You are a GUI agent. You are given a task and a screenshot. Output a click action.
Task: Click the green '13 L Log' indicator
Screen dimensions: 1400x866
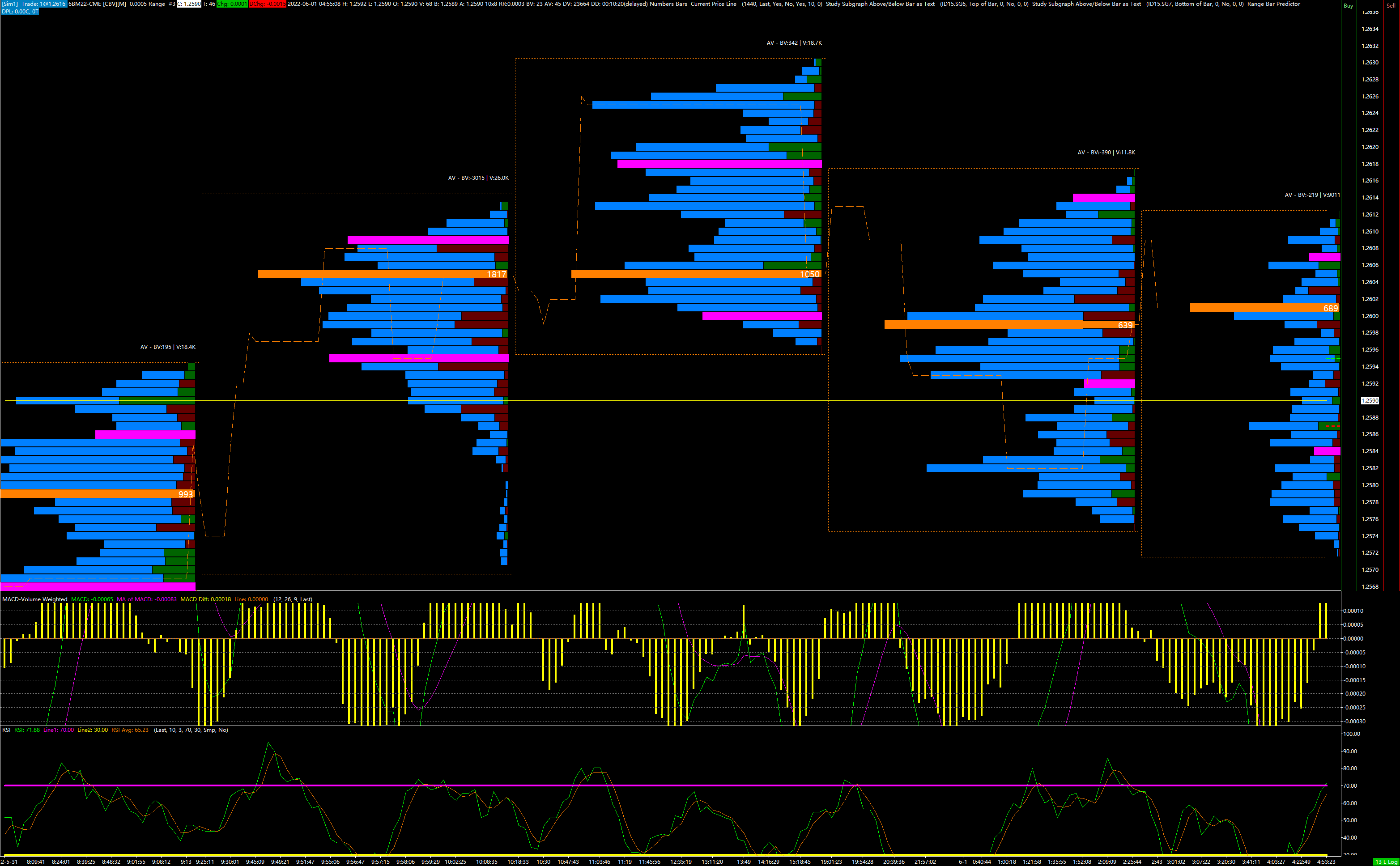tap(1386, 862)
